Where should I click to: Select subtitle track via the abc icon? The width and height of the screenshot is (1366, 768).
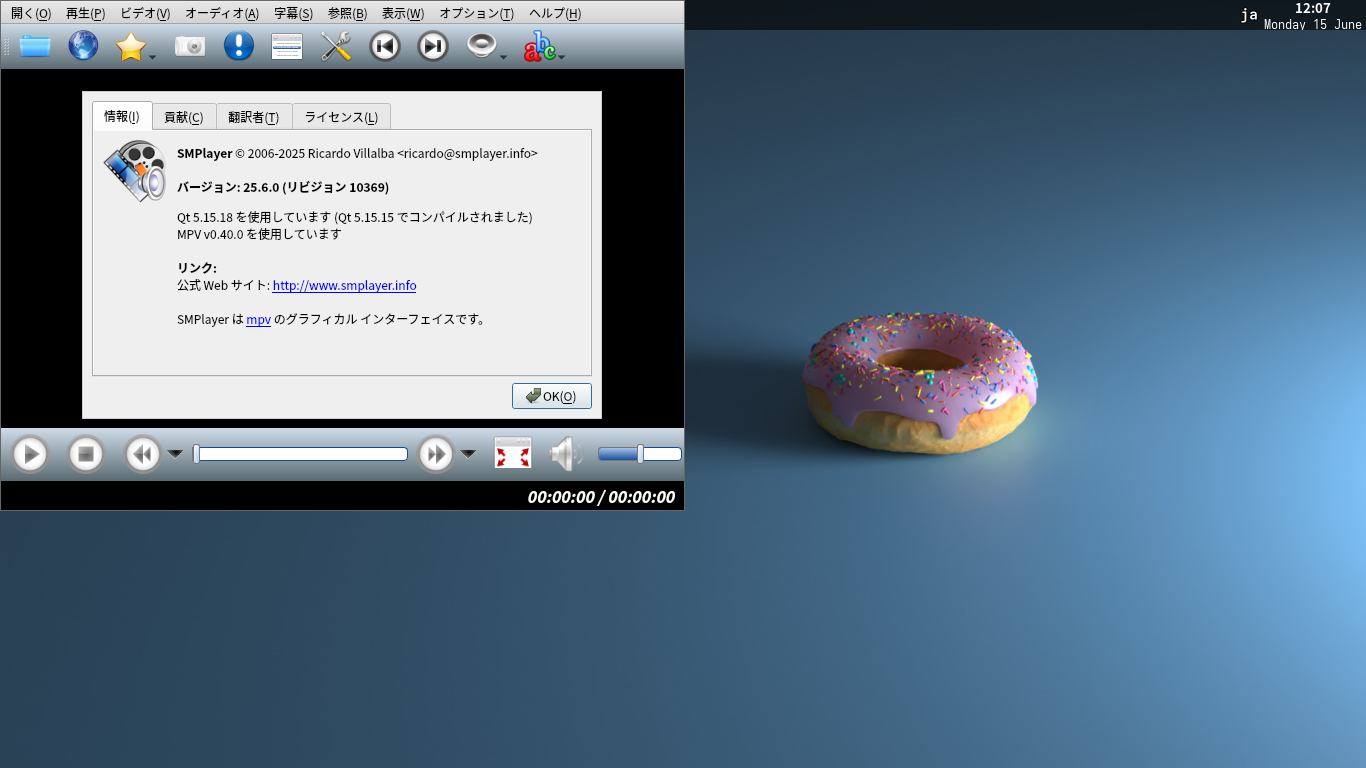540,46
